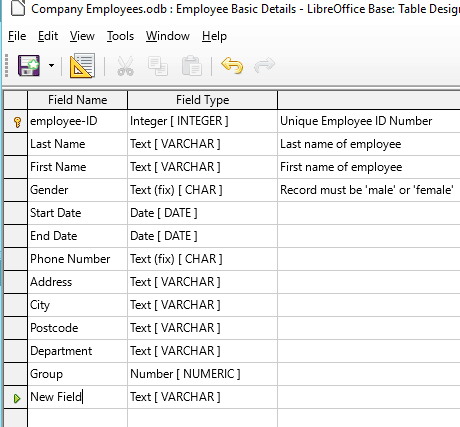Click the Index Design icon

point(82,65)
